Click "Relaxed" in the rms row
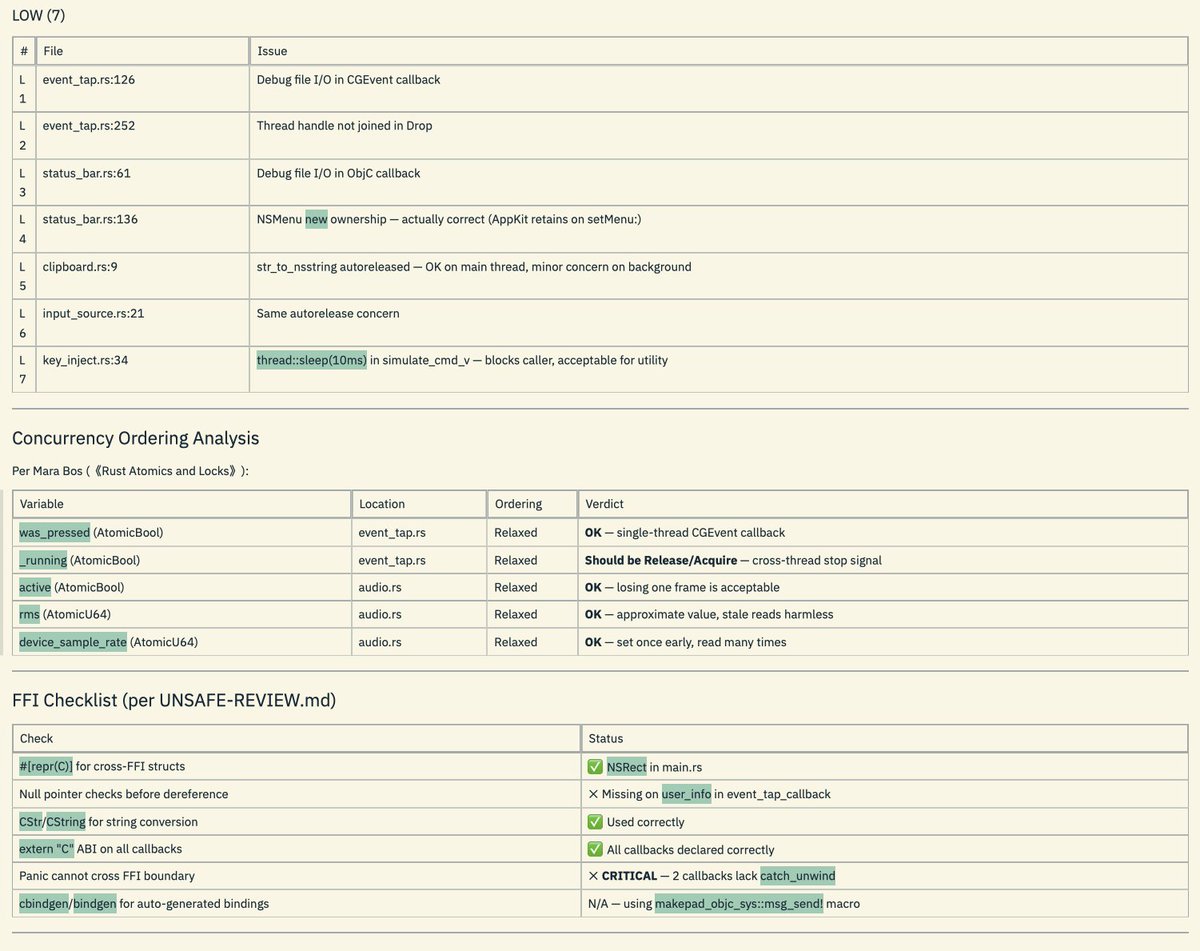The width and height of the screenshot is (1200, 951). pos(516,614)
